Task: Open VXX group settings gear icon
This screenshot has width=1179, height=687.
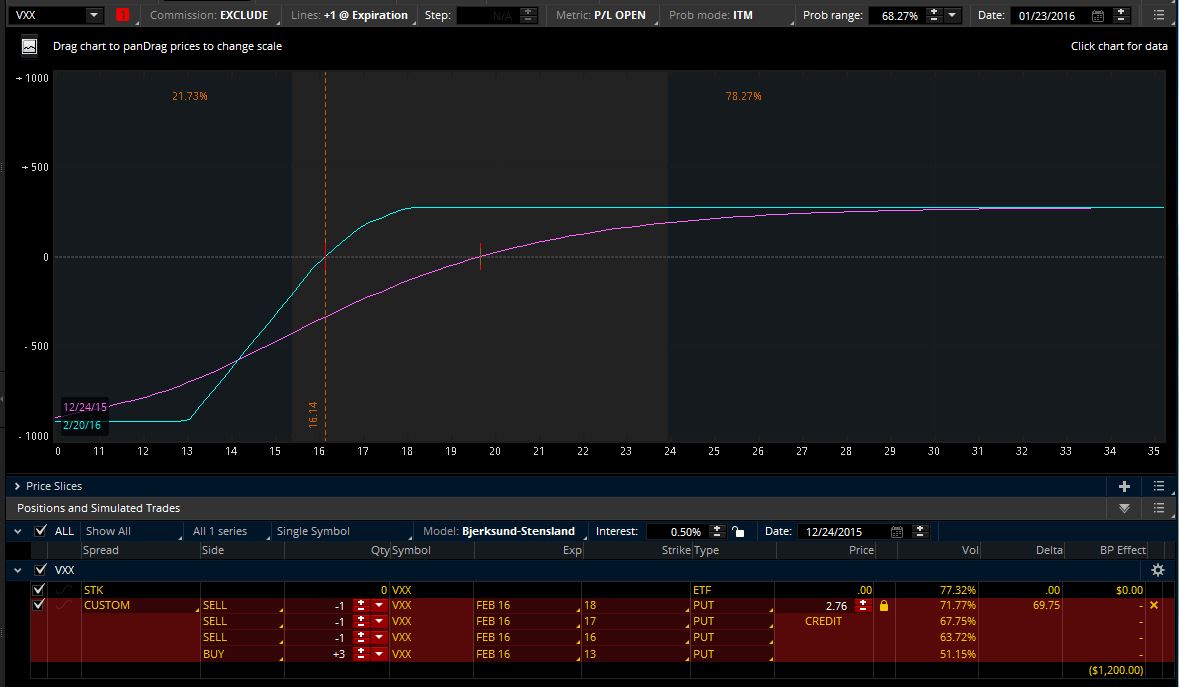Action: click(x=1157, y=570)
